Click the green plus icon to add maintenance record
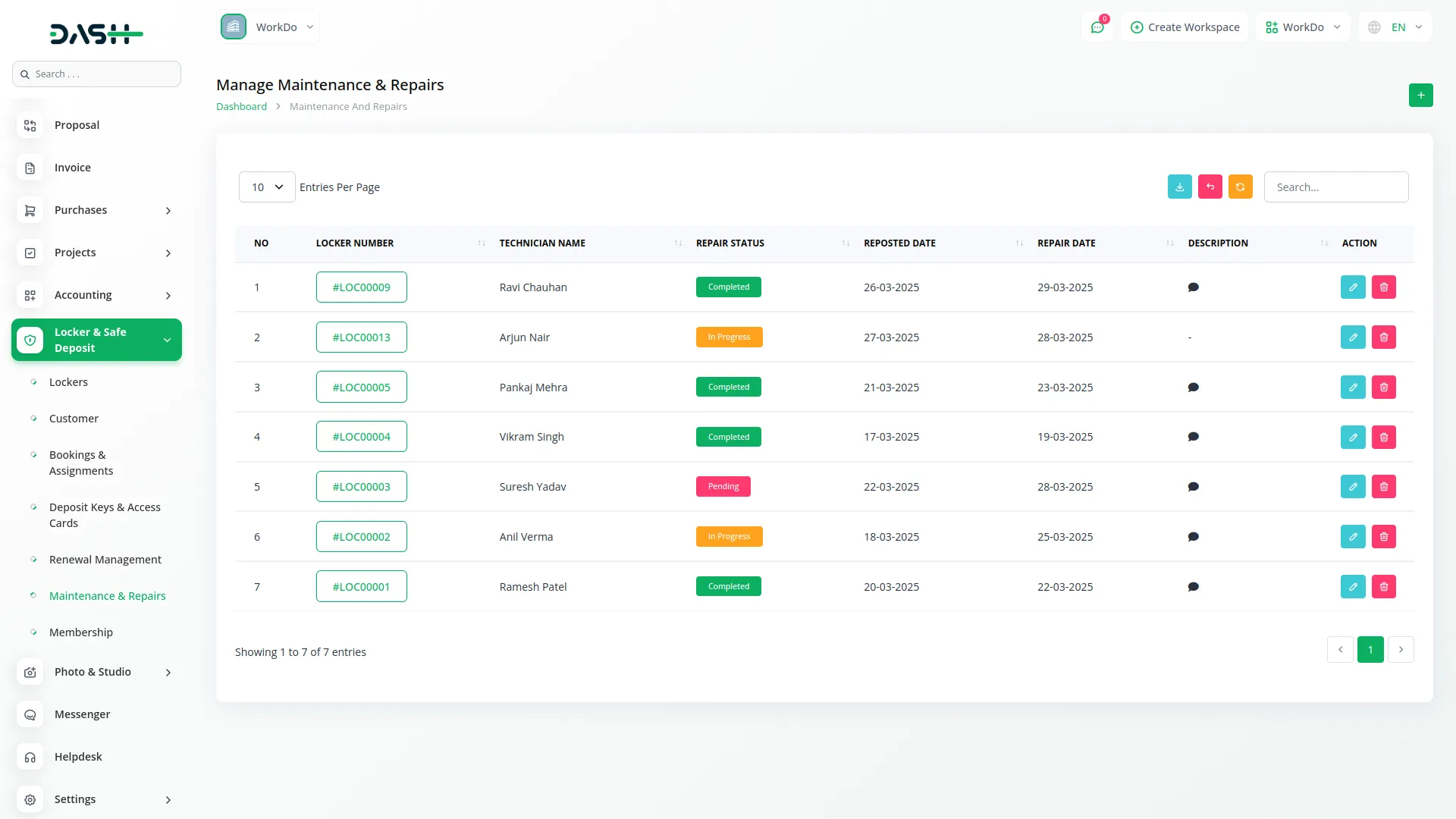This screenshot has width=1456, height=819. click(1420, 95)
